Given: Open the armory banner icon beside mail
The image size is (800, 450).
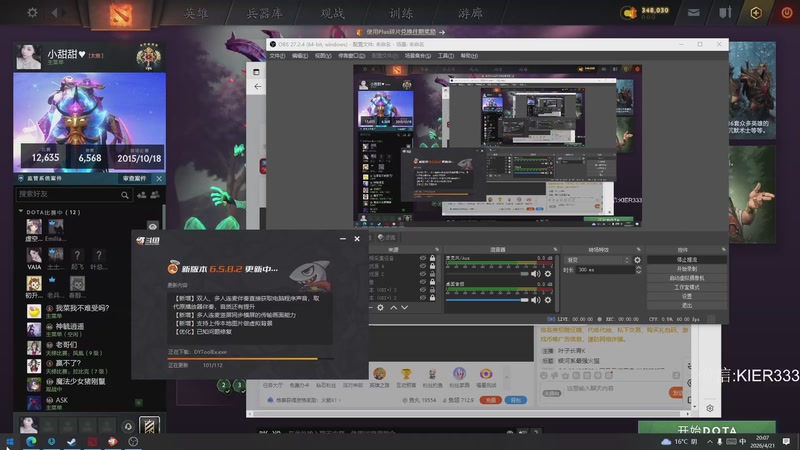Looking at the screenshot, I should coord(725,12).
